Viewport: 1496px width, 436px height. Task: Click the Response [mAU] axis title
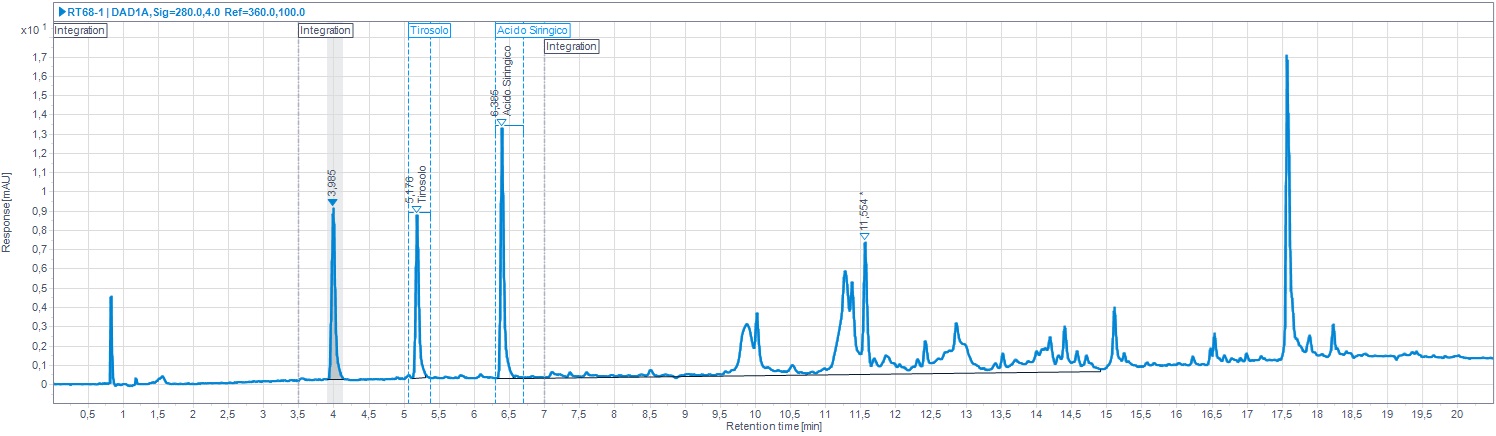pyautogui.click(x=8, y=213)
